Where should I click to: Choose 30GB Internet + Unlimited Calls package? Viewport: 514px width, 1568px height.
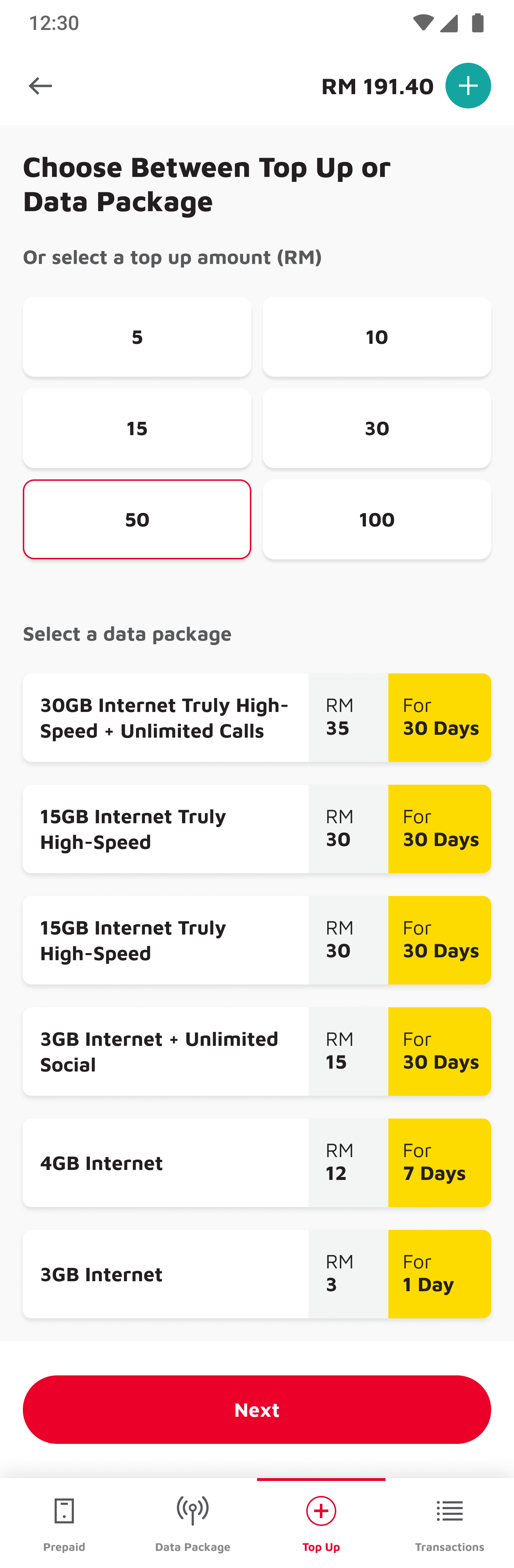tap(257, 717)
